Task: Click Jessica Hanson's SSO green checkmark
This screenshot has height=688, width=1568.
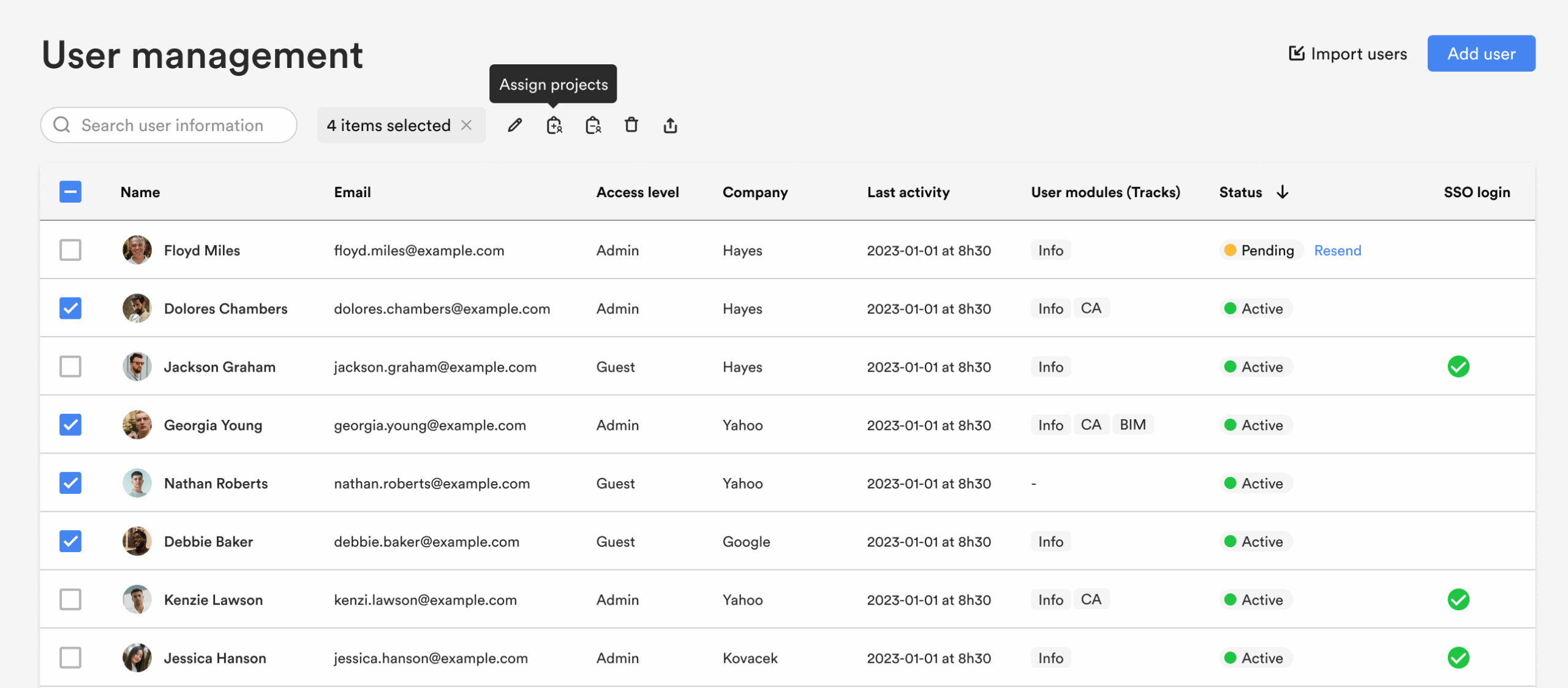Action: [x=1458, y=658]
